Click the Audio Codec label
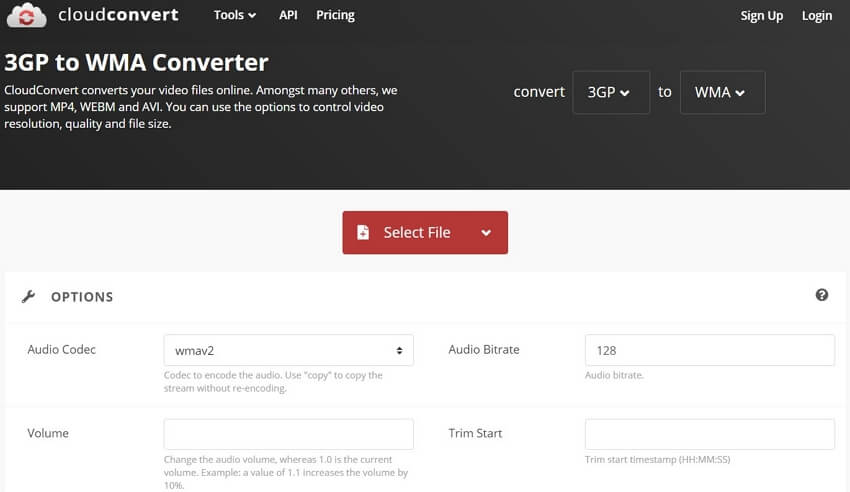 (61, 349)
